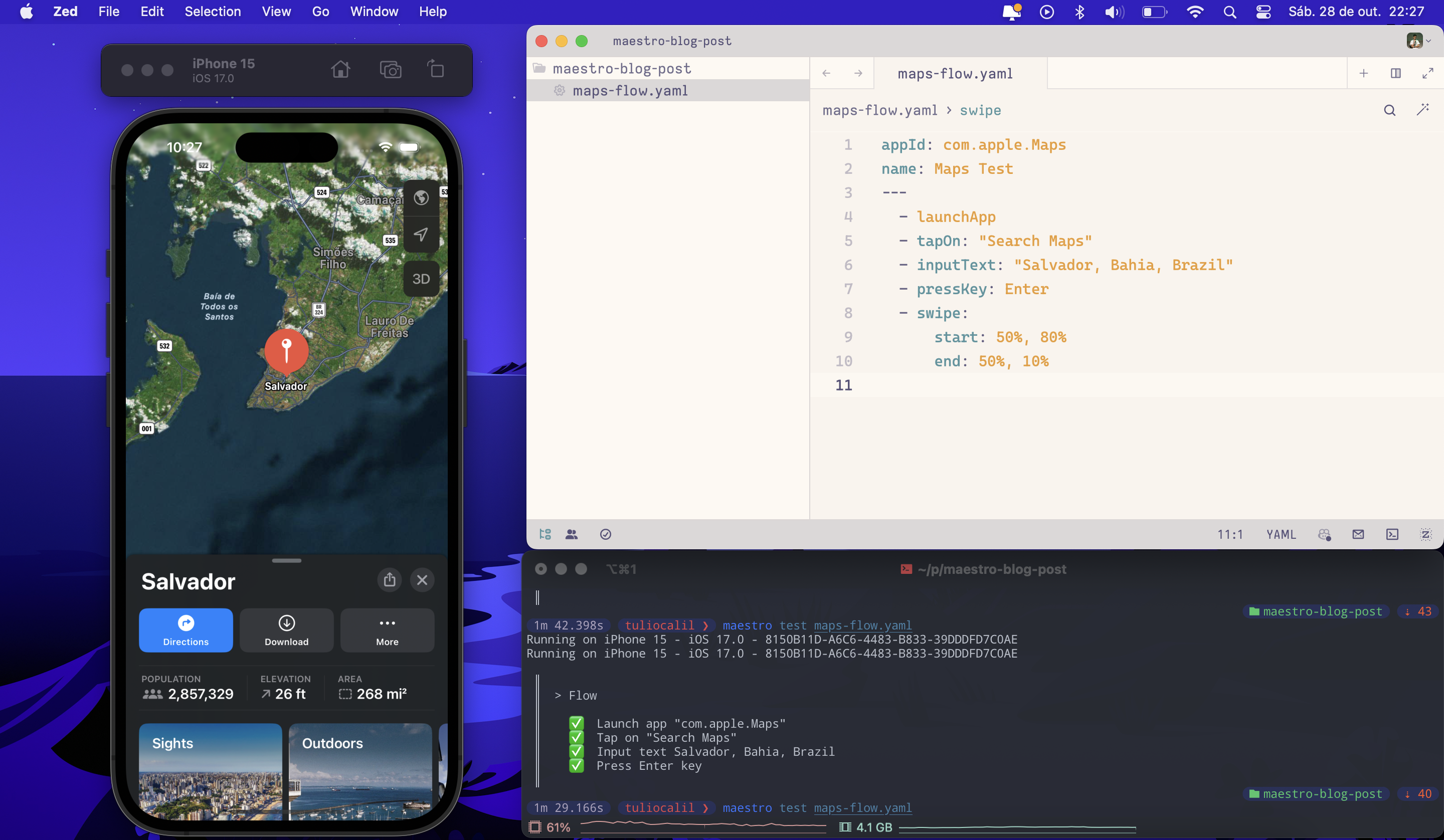Click "pressKey" on line 7
The width and height of the screenshot is (1444, 840).
(951, 289)
